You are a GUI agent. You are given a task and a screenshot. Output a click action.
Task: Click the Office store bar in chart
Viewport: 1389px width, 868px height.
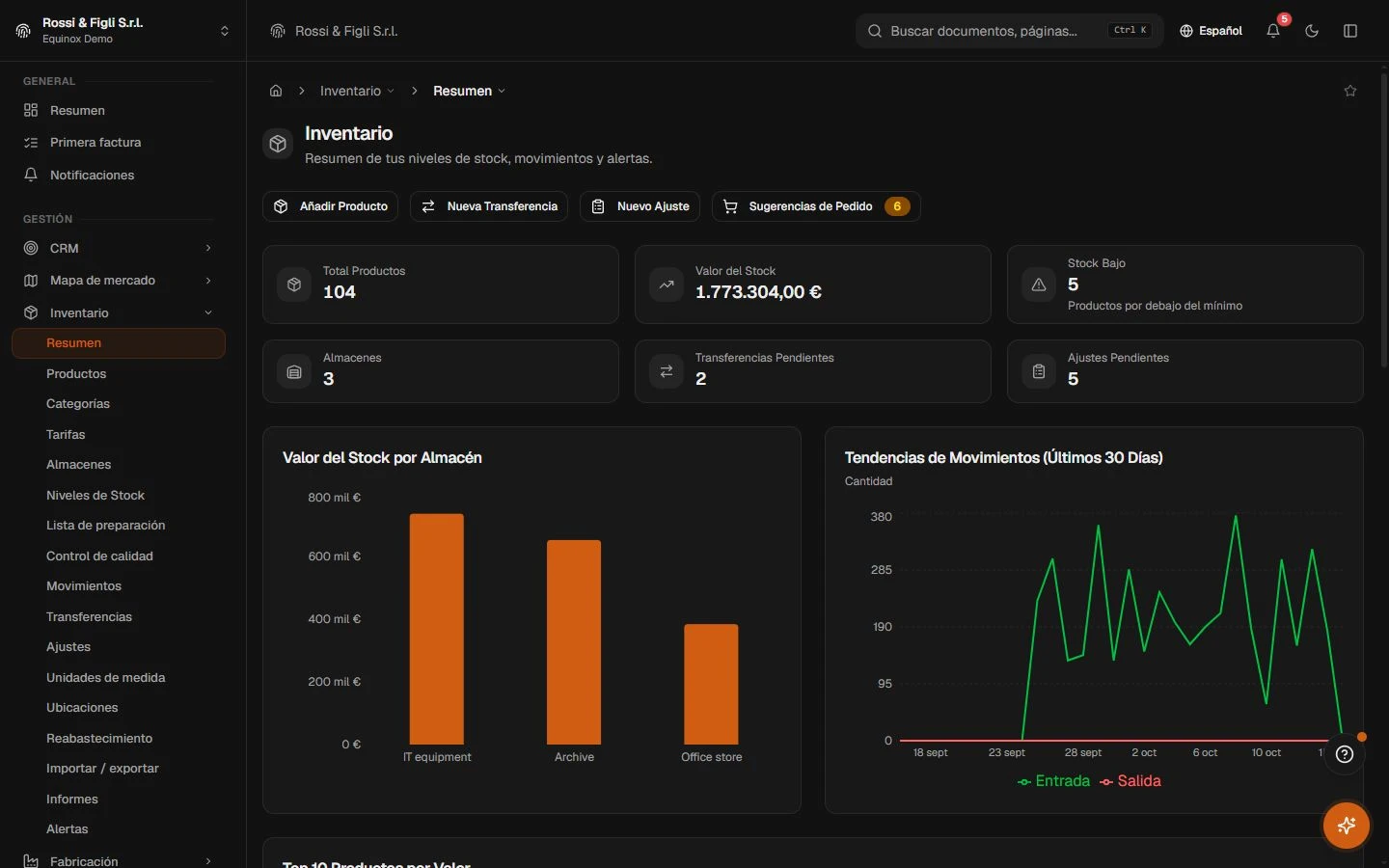(x=712, y=685)
